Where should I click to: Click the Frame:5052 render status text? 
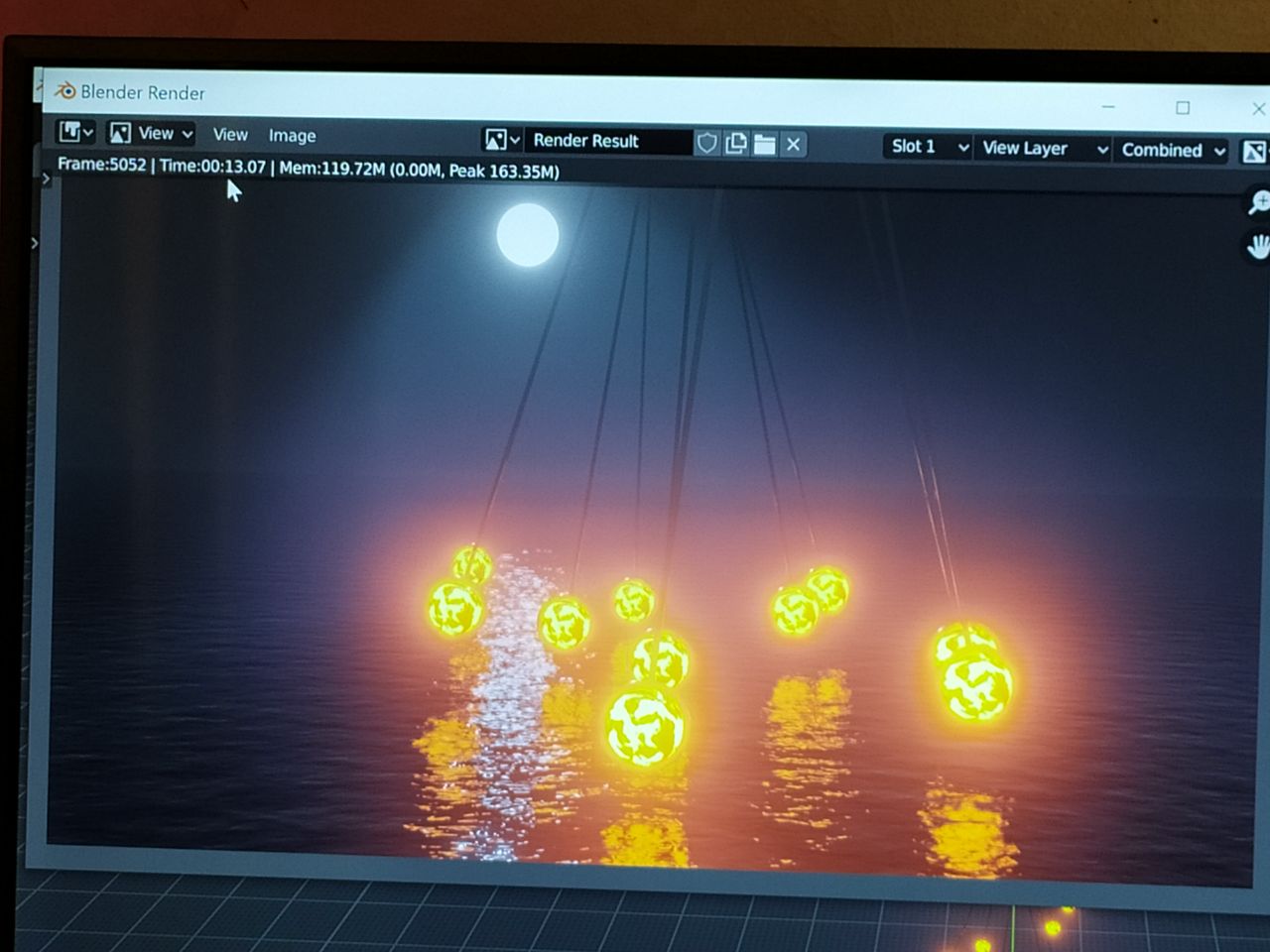(x=101, y=165)
